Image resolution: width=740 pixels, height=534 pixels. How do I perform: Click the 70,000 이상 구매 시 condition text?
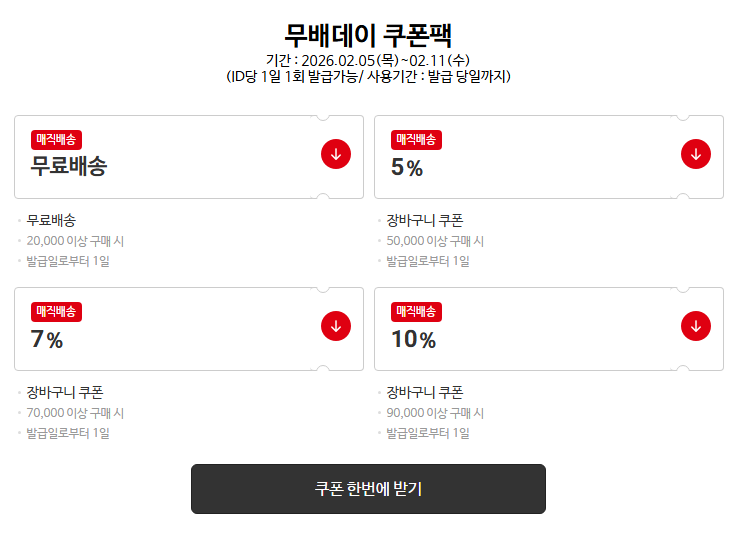point(75,413)
